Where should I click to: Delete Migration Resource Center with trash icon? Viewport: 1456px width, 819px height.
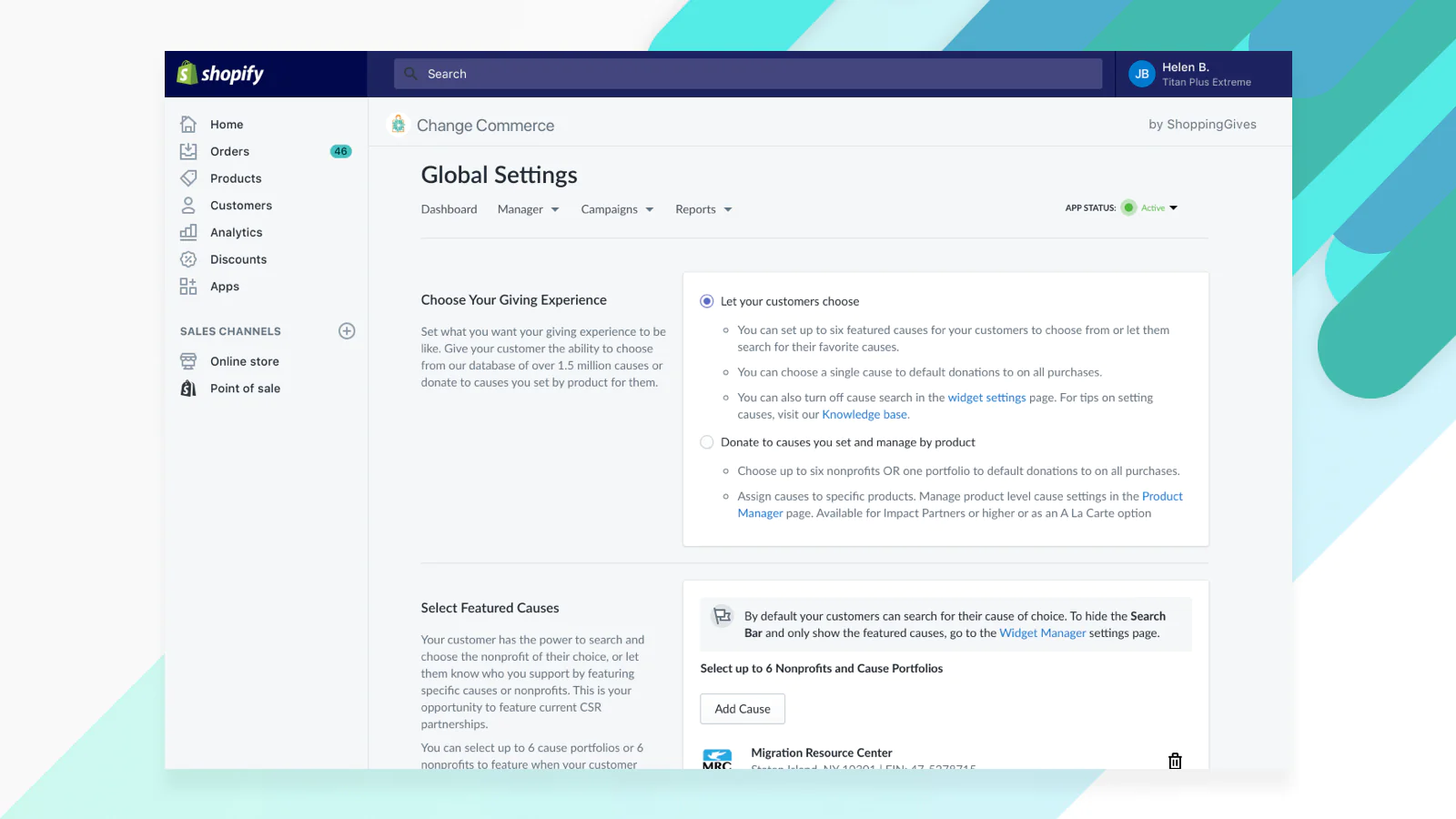1175,761
